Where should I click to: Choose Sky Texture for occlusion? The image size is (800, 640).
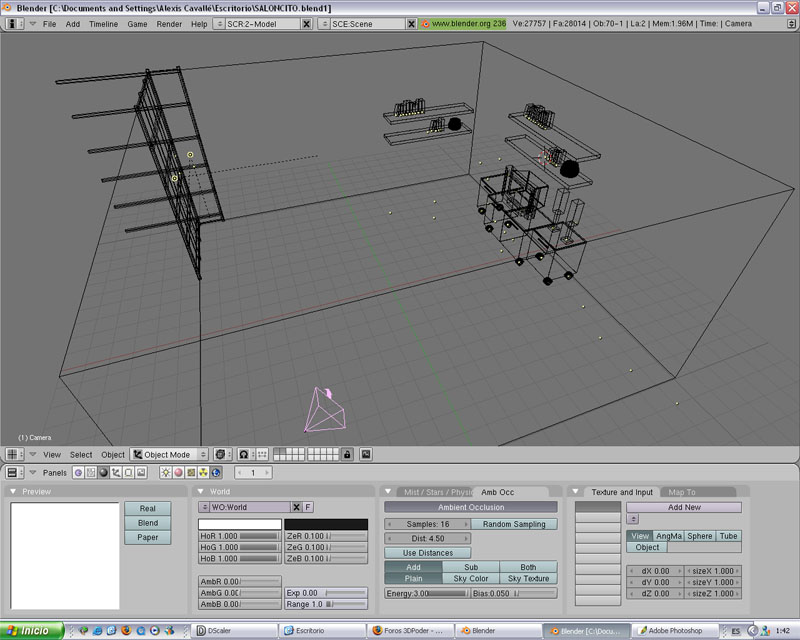[x=528, y=578]
